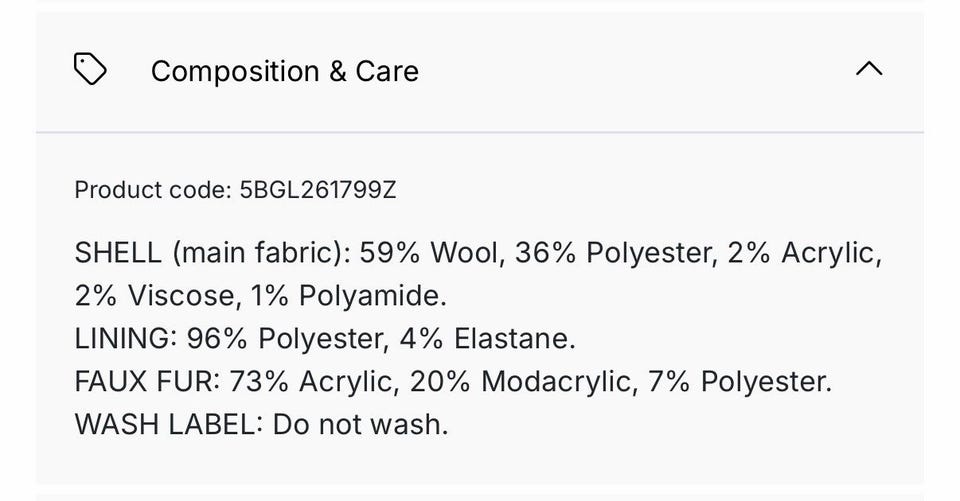Click the 4% Elastane text
Screen dimensions: 960x501
(x=487, y=339)
